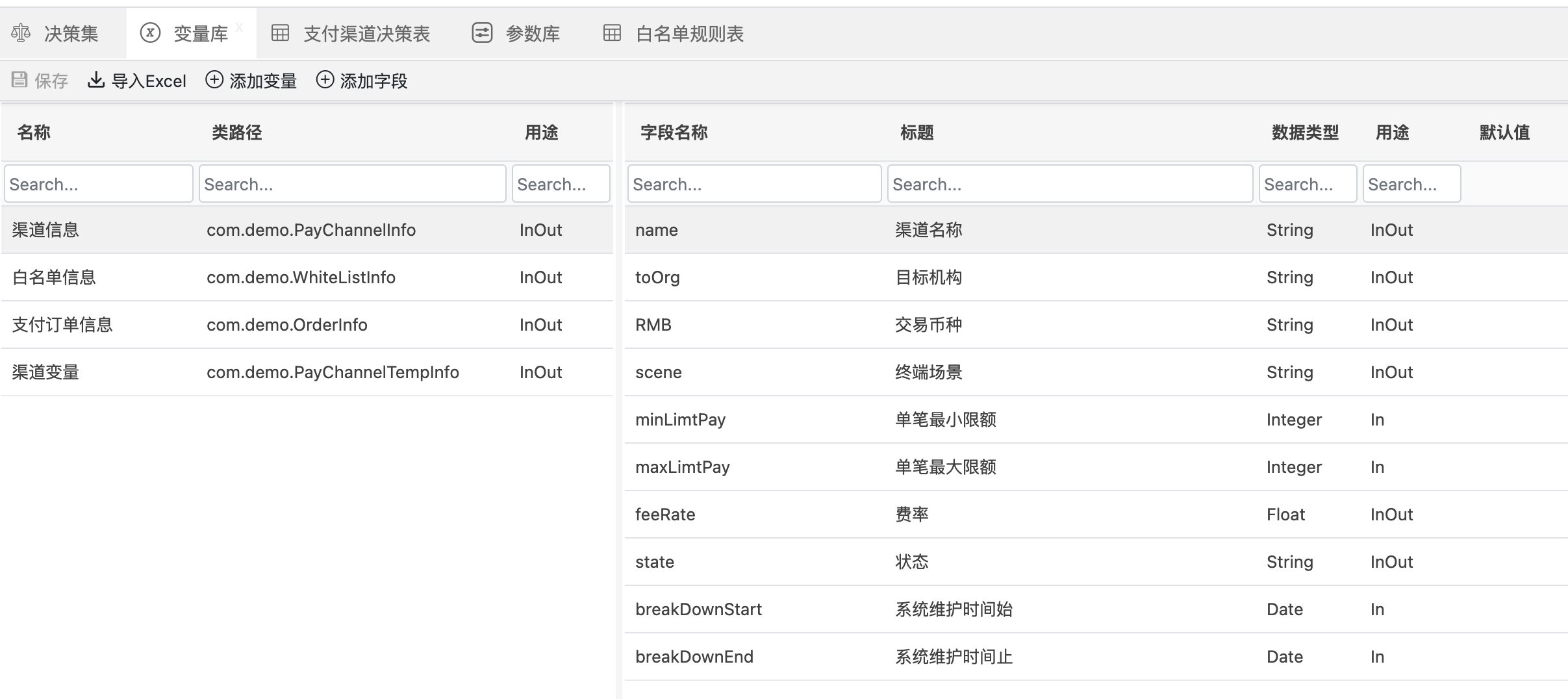Click the table icon beside 支付渠道决策表
This screenshot has height=699, width=1568.
(x=280, y=33)
